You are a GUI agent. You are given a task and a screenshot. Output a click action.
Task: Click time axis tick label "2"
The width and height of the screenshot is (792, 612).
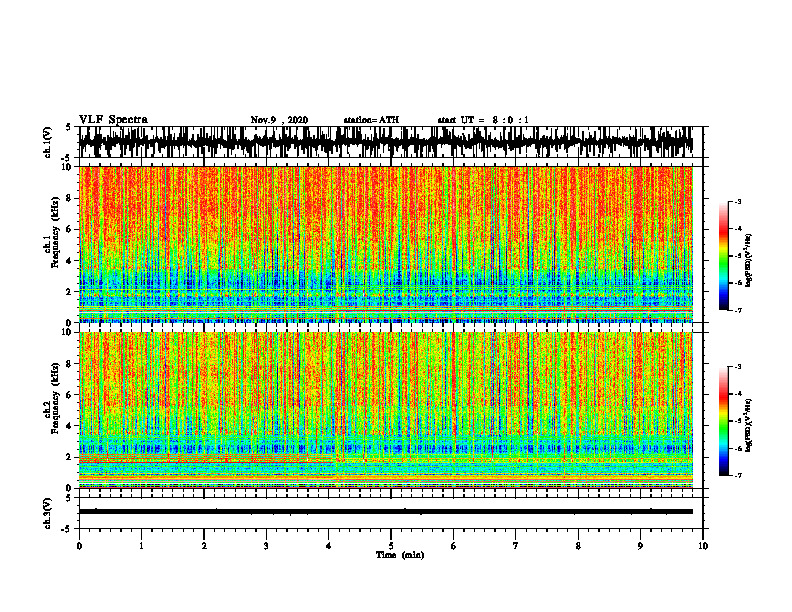click(204, 546)
